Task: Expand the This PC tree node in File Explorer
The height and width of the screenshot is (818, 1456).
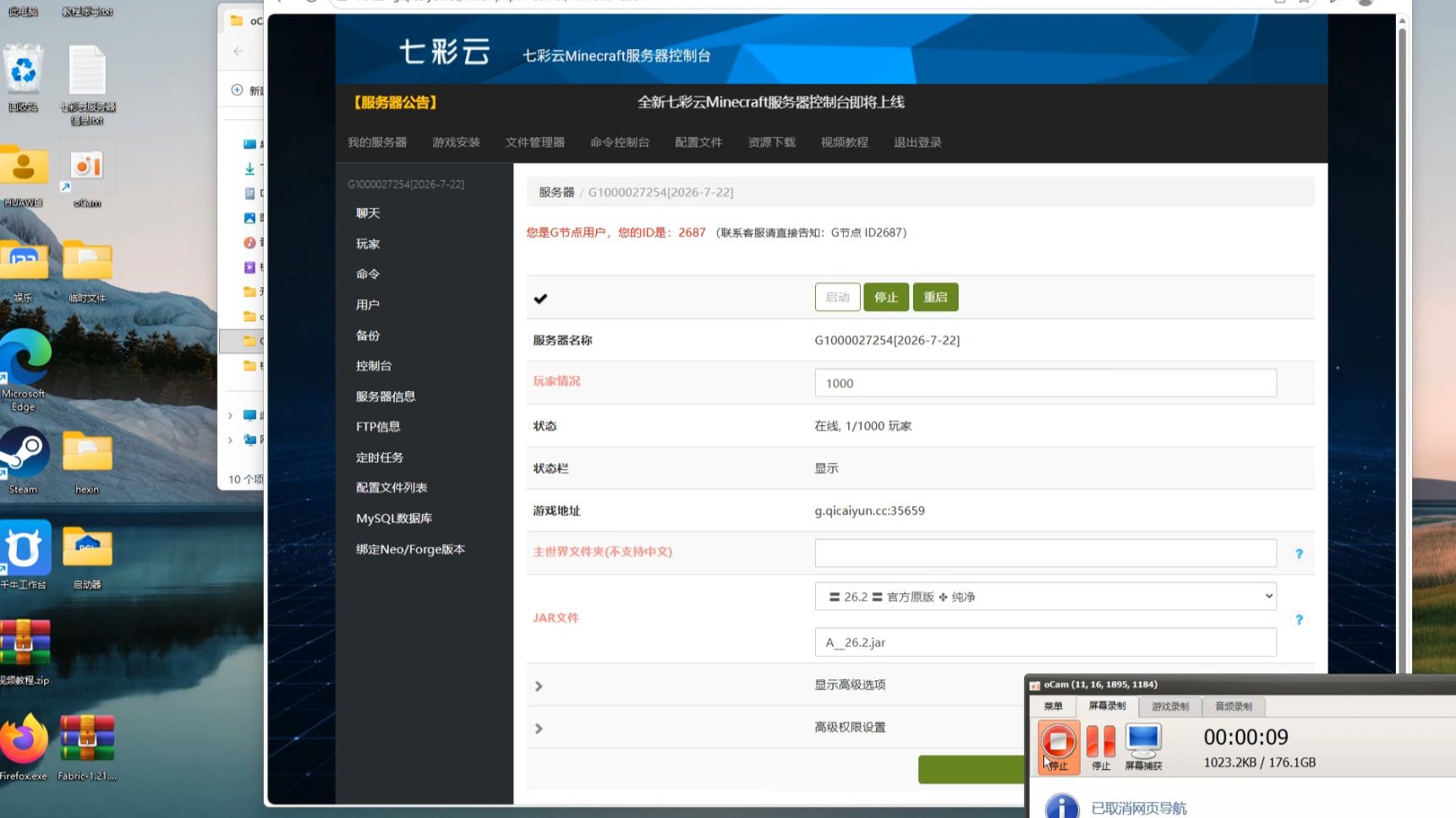Action: pyautogui.click(x=230, y=416)
